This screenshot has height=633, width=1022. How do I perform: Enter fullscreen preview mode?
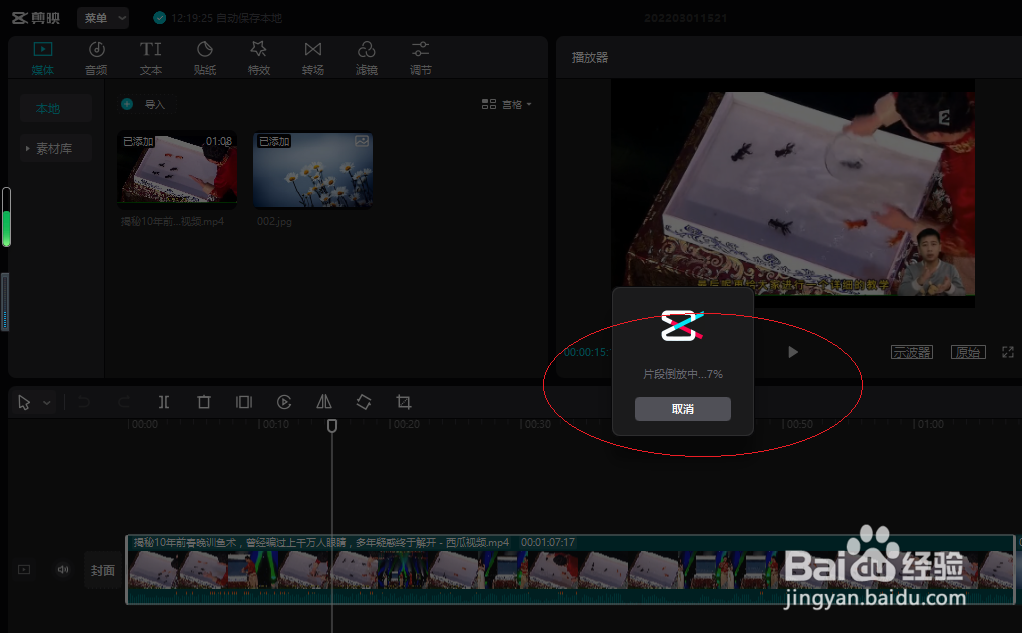pos(1008,352)
